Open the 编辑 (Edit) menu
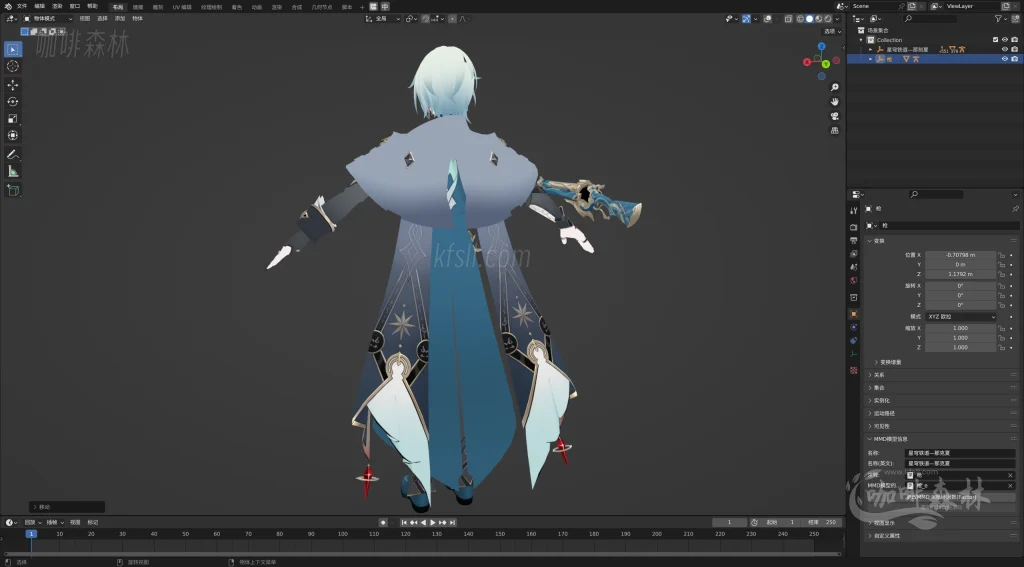The image size is (1024, 567). [39, 6]
